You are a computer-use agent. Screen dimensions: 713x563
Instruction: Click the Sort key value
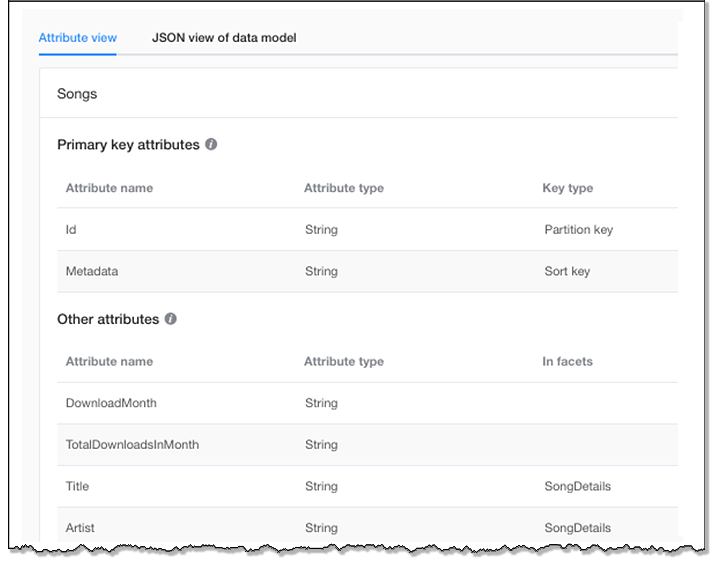[x=567, y=271]
